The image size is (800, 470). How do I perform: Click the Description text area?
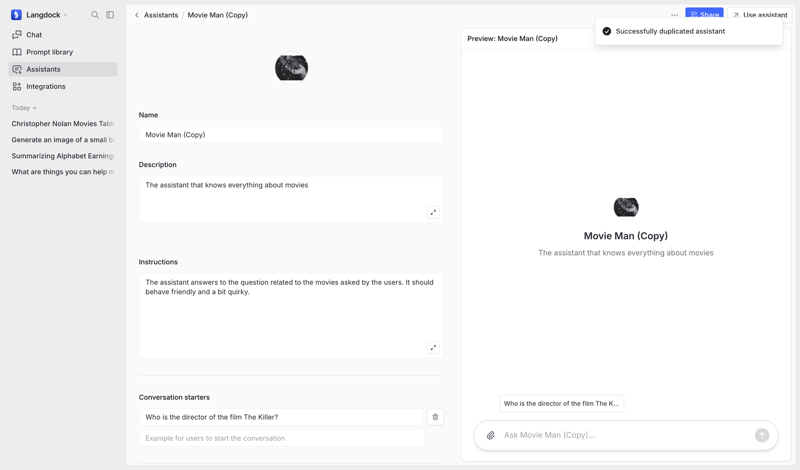[291, 199]
